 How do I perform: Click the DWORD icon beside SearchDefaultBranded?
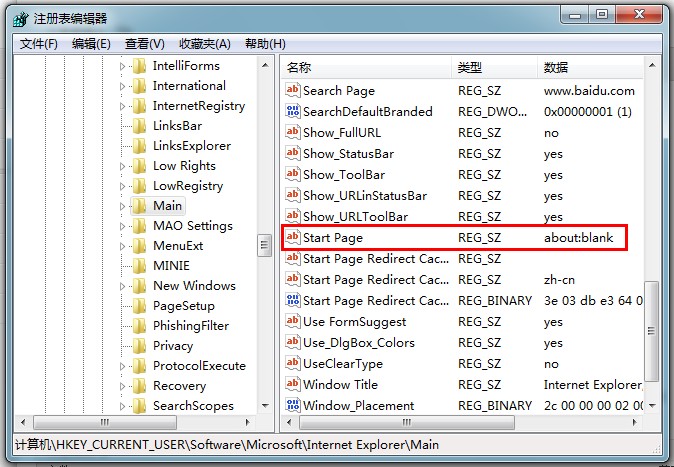pos(293,111)
